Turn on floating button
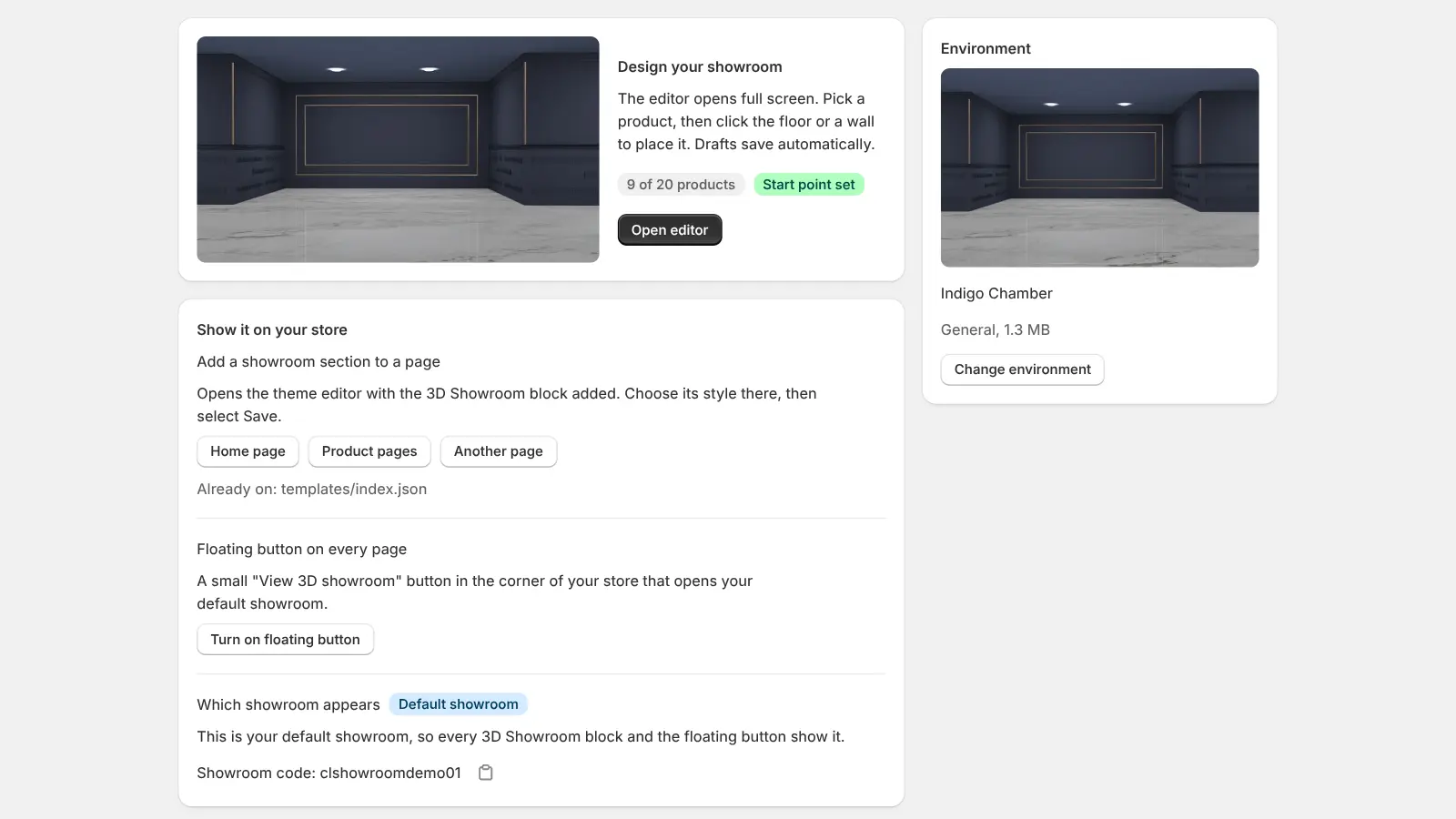This screenshot has width=1456, height=819. click(x=285, y=640)
